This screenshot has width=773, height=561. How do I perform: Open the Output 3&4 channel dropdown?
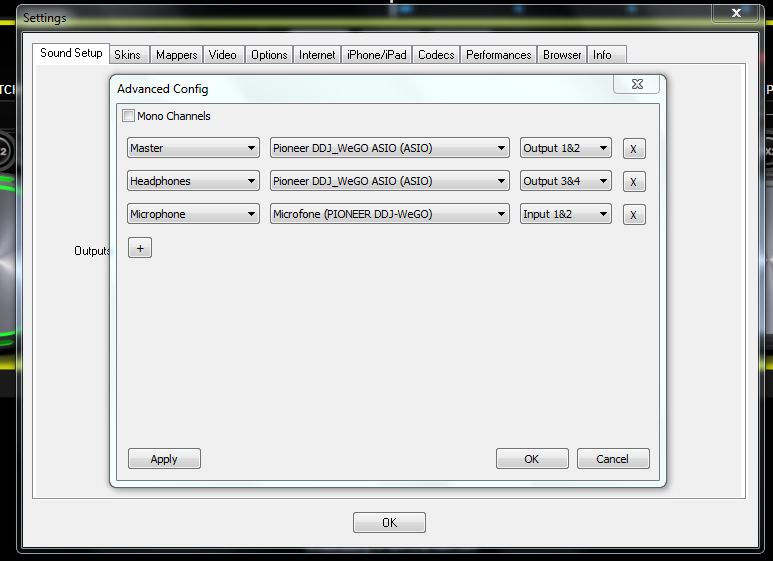click(x=565, y=181)
